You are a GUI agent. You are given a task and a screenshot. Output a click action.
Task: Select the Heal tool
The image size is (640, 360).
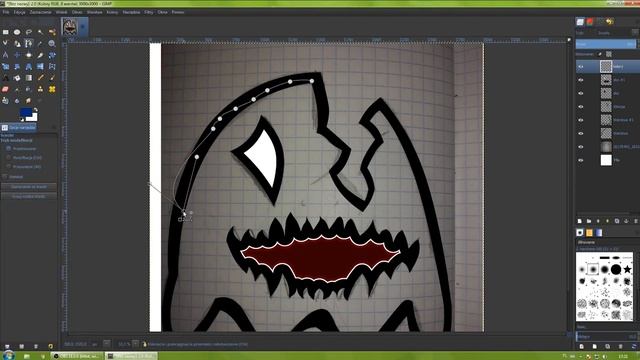click(x=52, y=89)
